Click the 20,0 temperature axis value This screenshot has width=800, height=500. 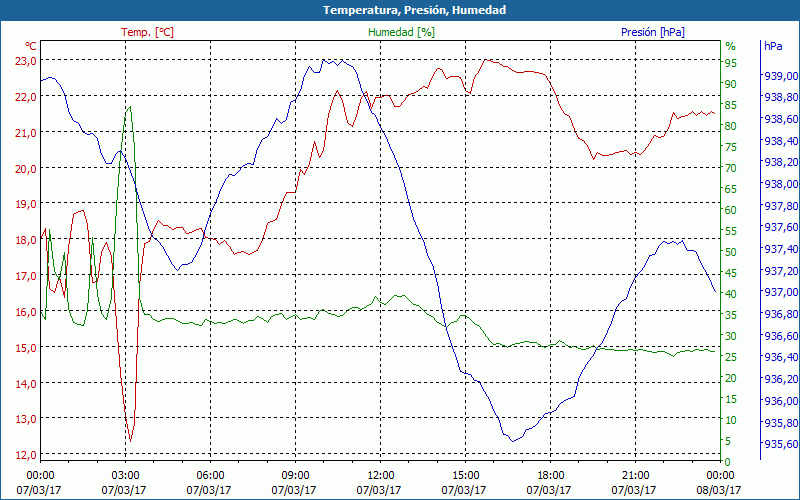click(x=24, y=168)
